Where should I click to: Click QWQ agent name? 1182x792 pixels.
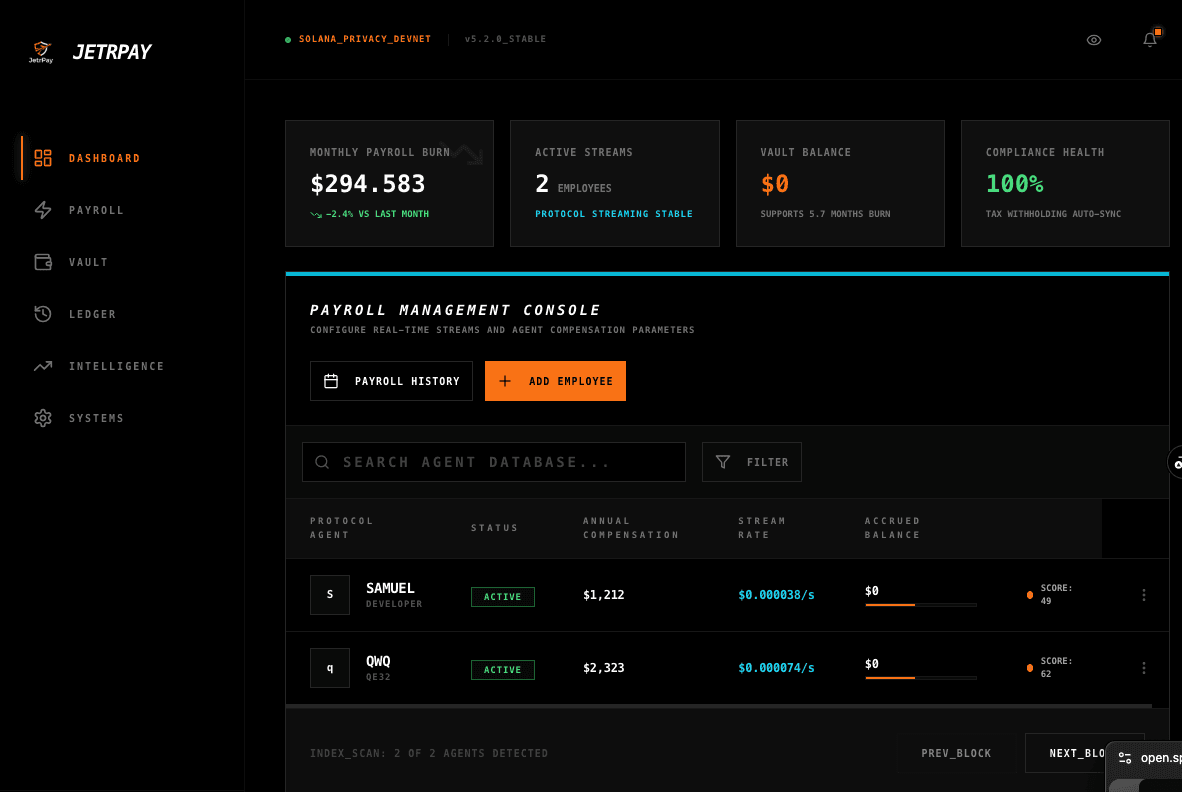coord(378,661)
